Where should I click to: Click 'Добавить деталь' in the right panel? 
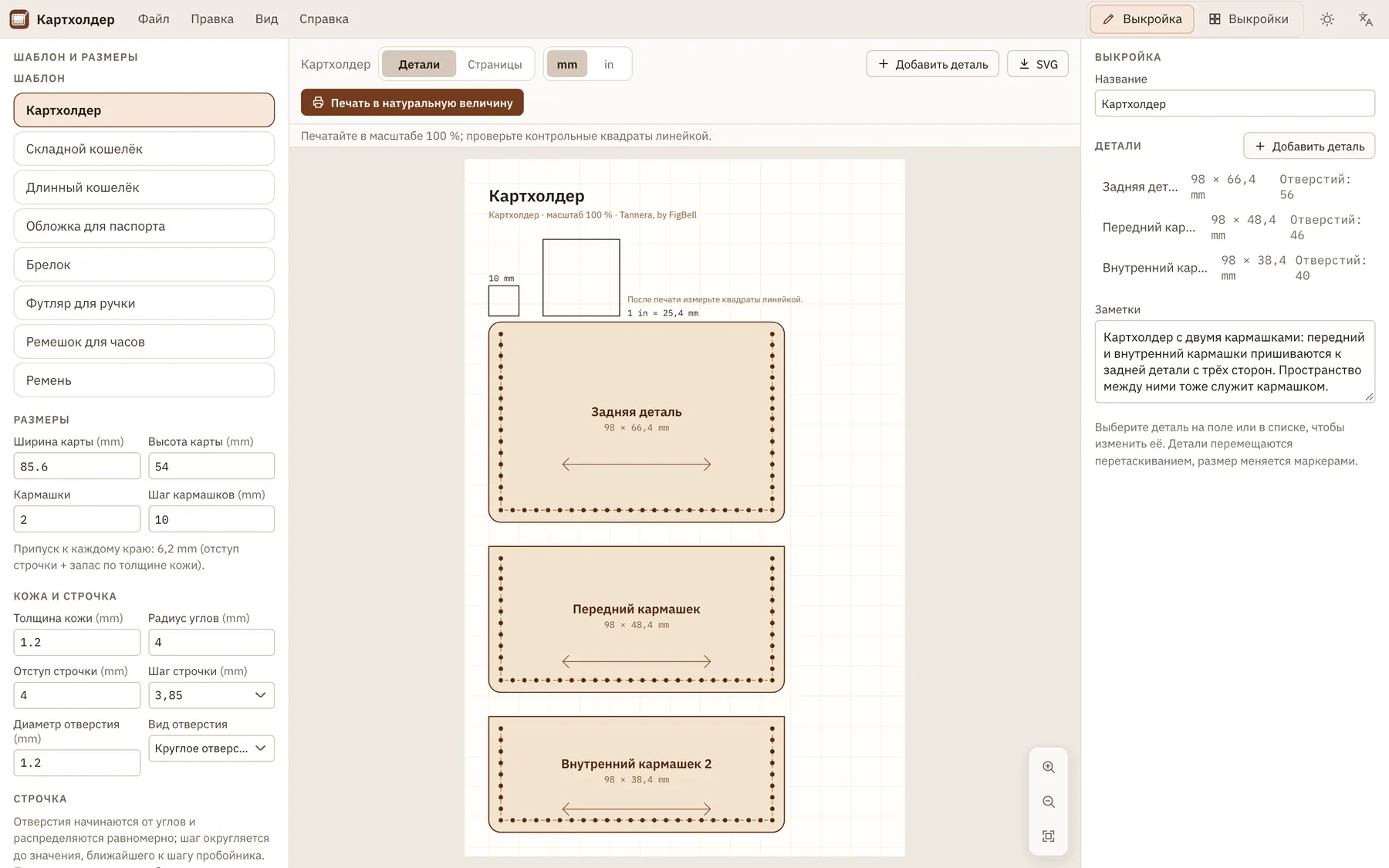tap(1309, 146)
